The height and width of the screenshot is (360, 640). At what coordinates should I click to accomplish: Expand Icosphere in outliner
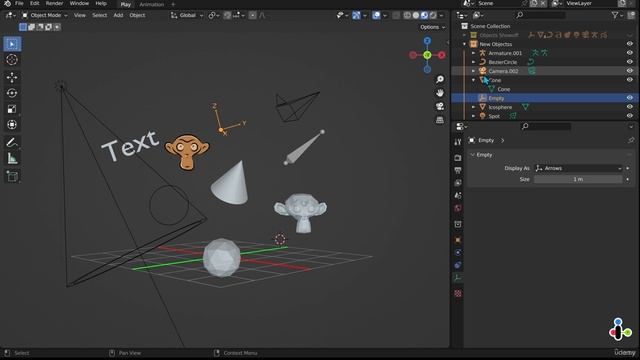coord(473,107)
